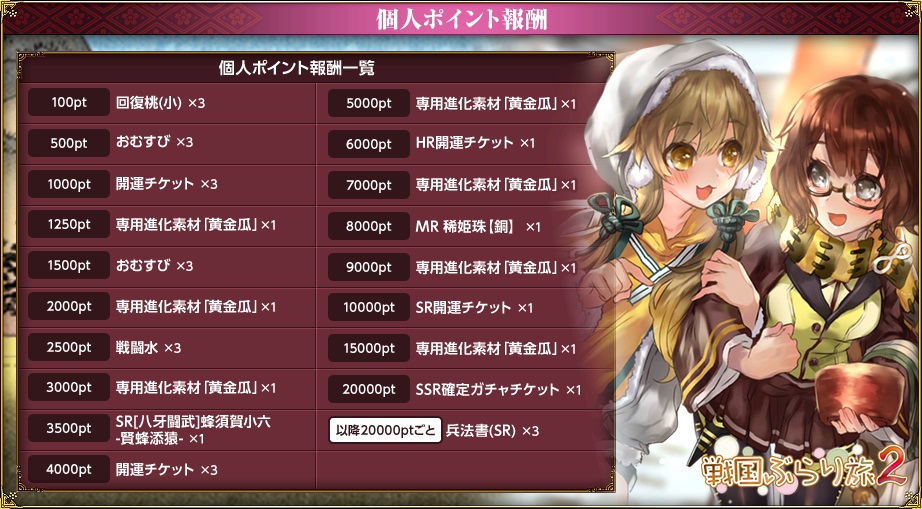
Task: Select 兵法書(SR) ×3 reward text
Action: (x=492, y=431)
